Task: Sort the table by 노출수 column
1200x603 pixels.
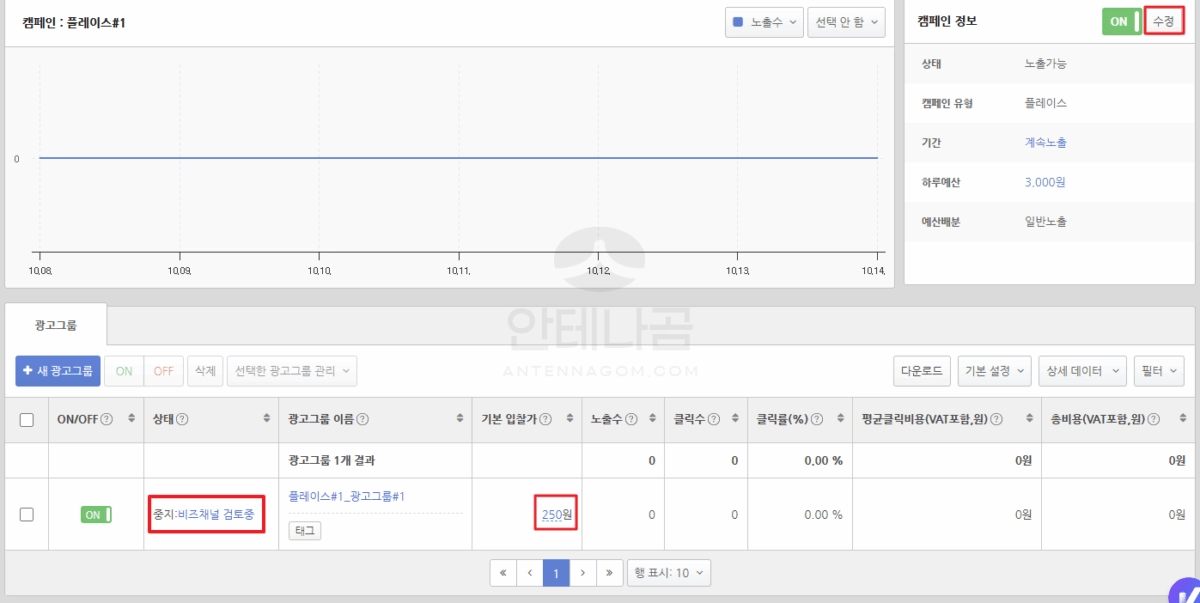Action: [x=651, y=420]
